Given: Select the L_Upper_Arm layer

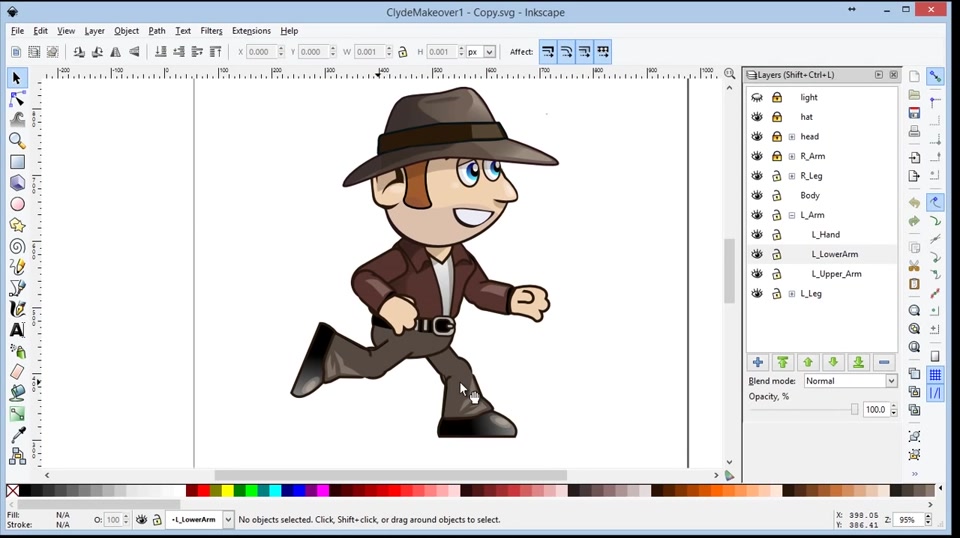Looking at the screenshot, I should [x=836, y=274].
